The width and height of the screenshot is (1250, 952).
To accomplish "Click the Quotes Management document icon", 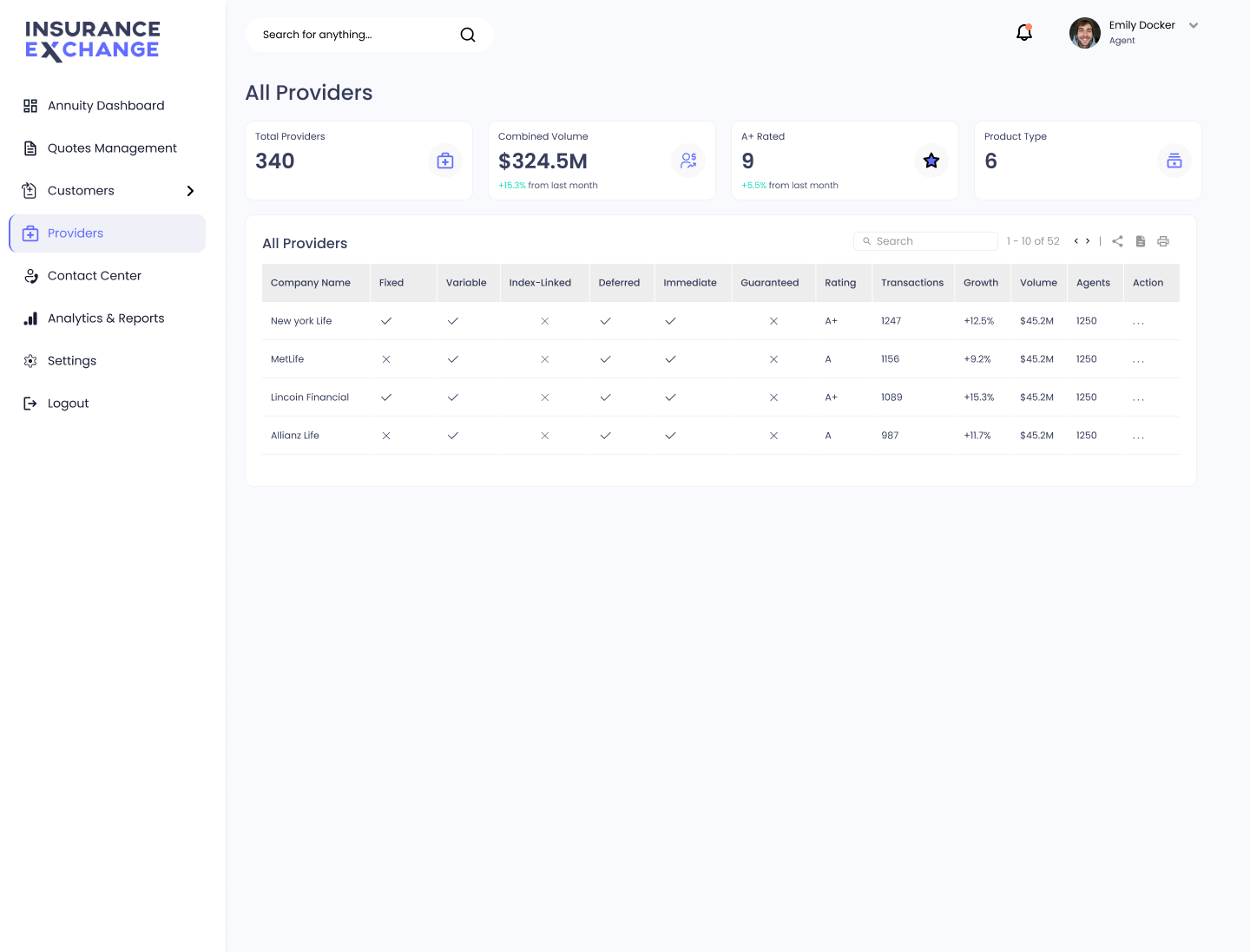I will pyautogui.click(x=30, y=148).
